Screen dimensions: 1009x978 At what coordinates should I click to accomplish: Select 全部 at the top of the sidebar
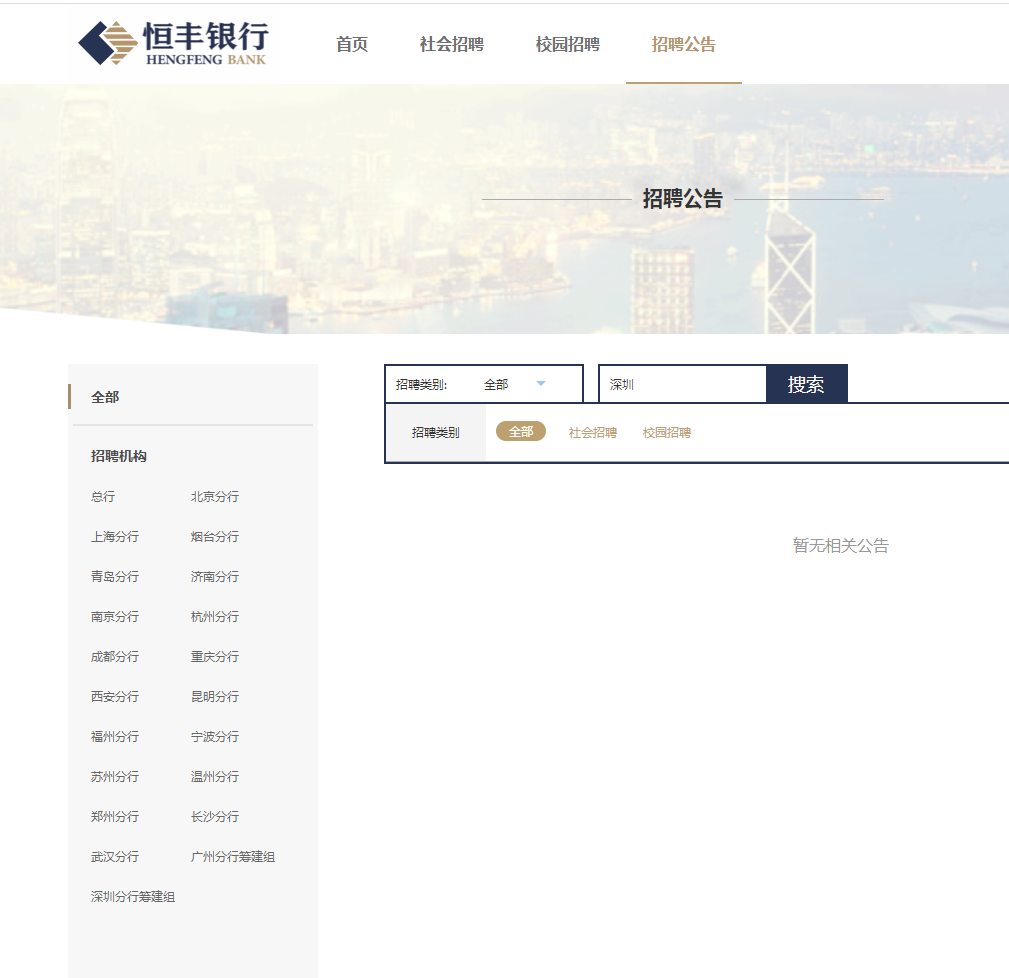[x=105, y=397]
